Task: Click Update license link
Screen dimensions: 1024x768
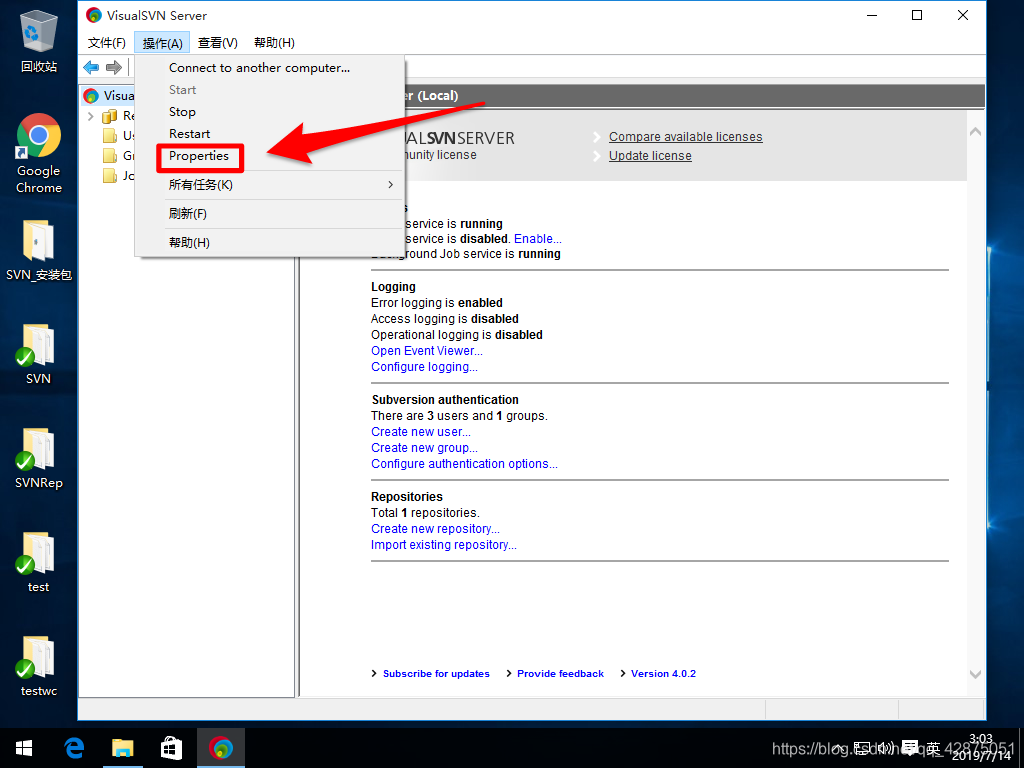Action: pos(650,156)
